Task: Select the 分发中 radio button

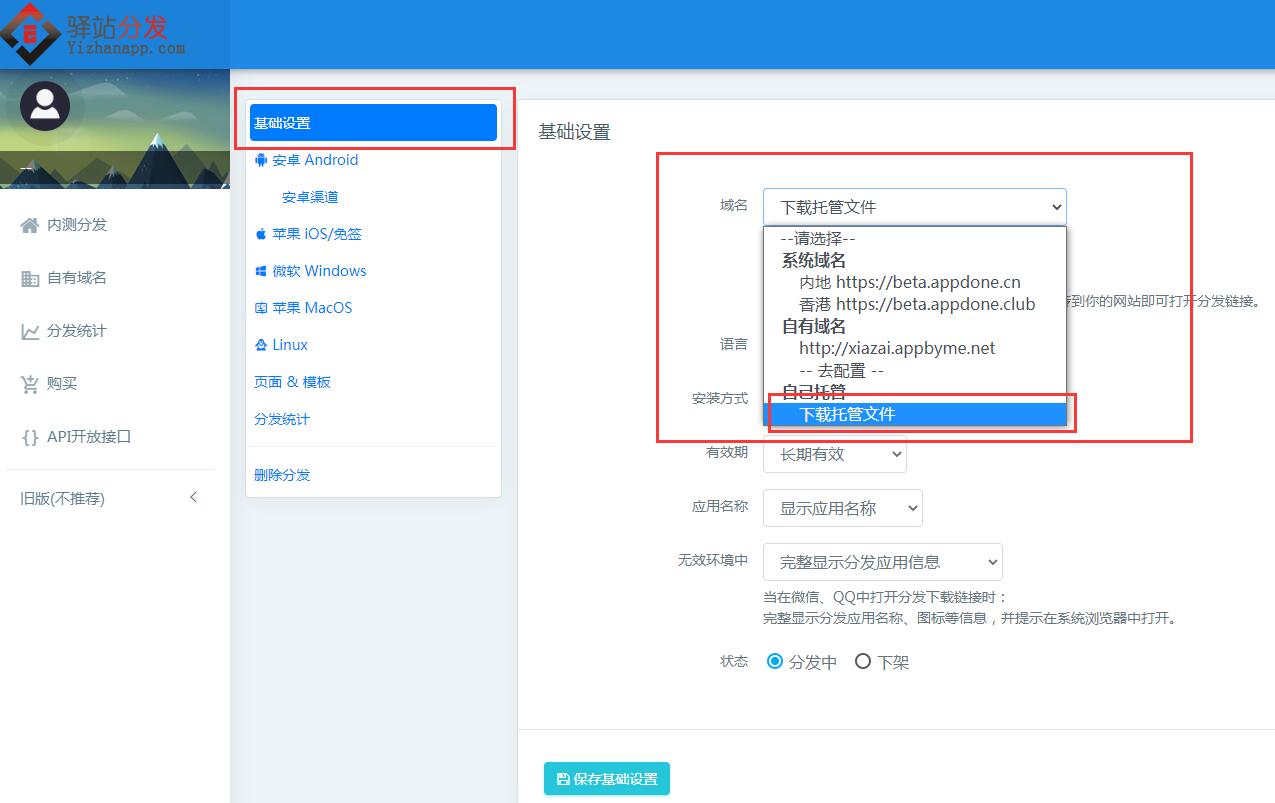Action: pos(774,661)
